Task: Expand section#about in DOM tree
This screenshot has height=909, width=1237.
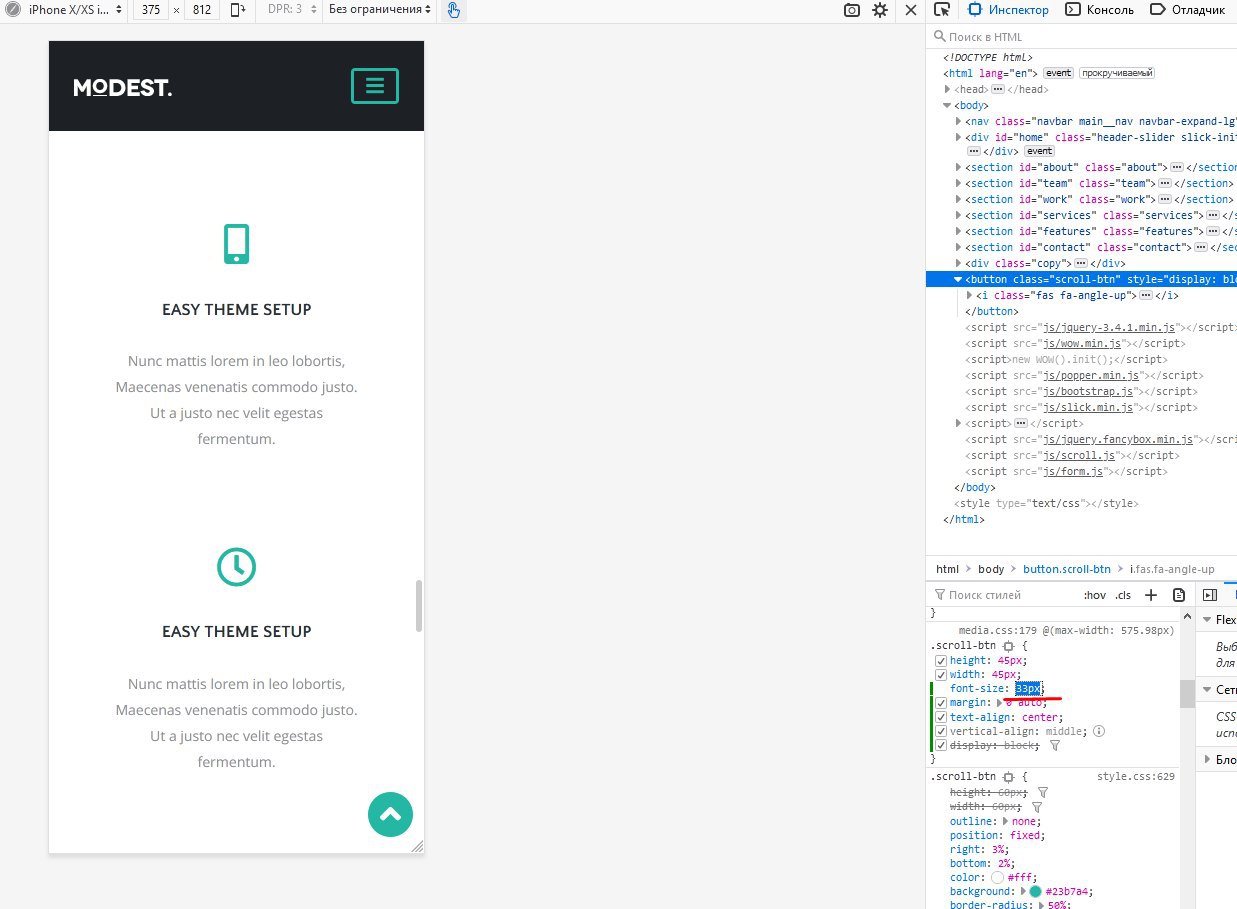Action: point(960,167)
